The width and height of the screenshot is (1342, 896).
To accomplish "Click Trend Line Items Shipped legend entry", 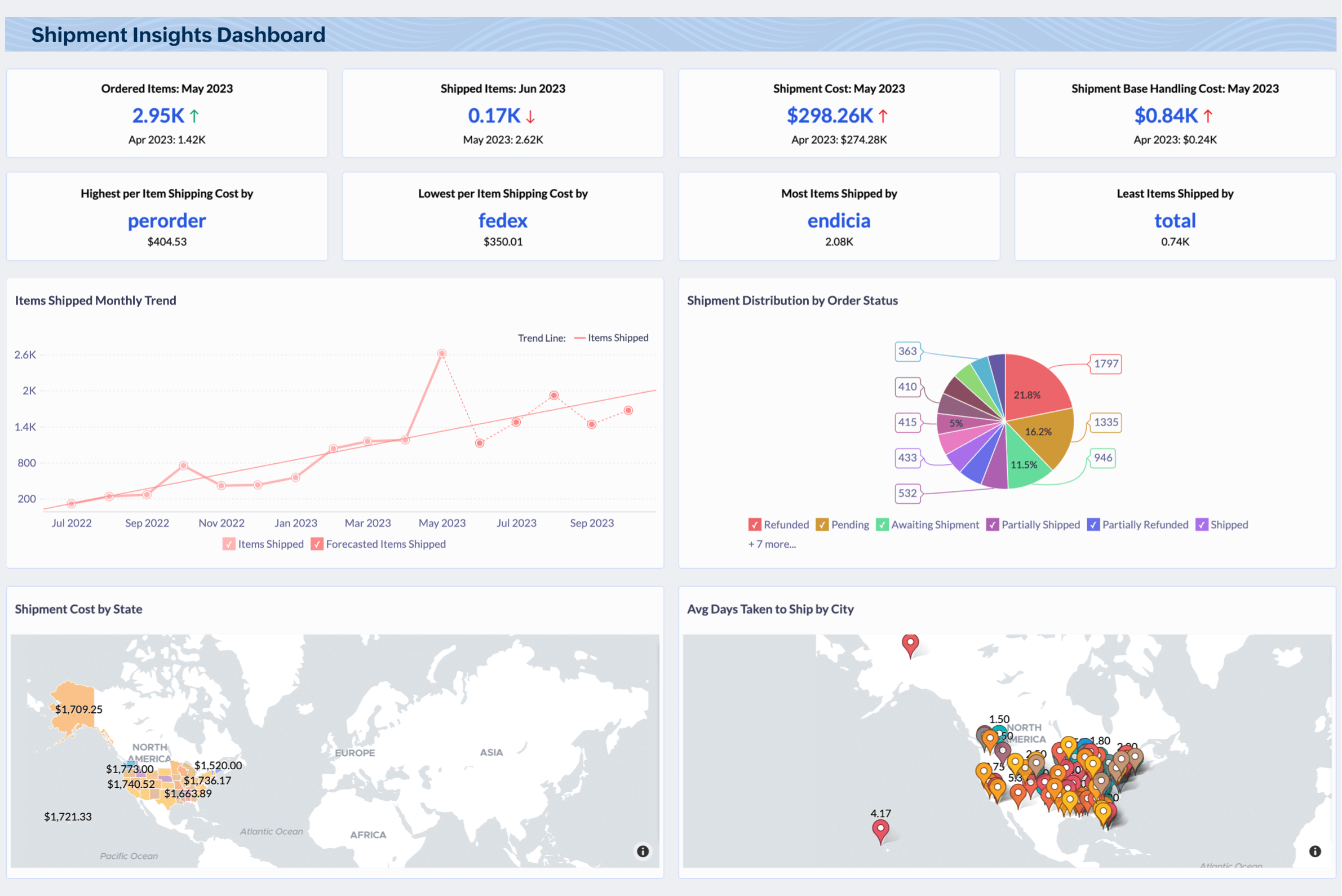I will [x=611, y=338].
